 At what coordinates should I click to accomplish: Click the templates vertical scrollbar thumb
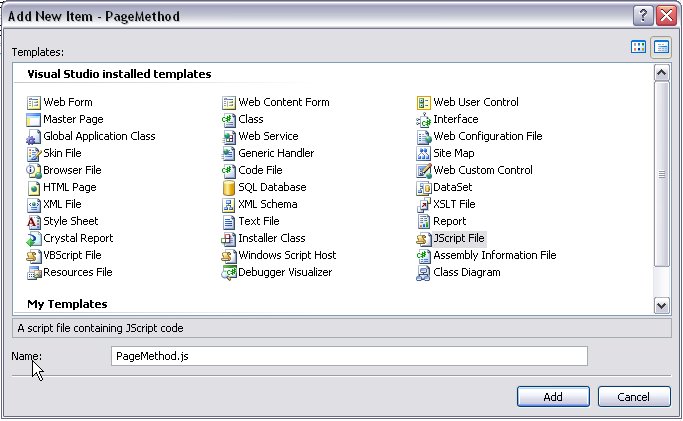[x=661, y=172]
